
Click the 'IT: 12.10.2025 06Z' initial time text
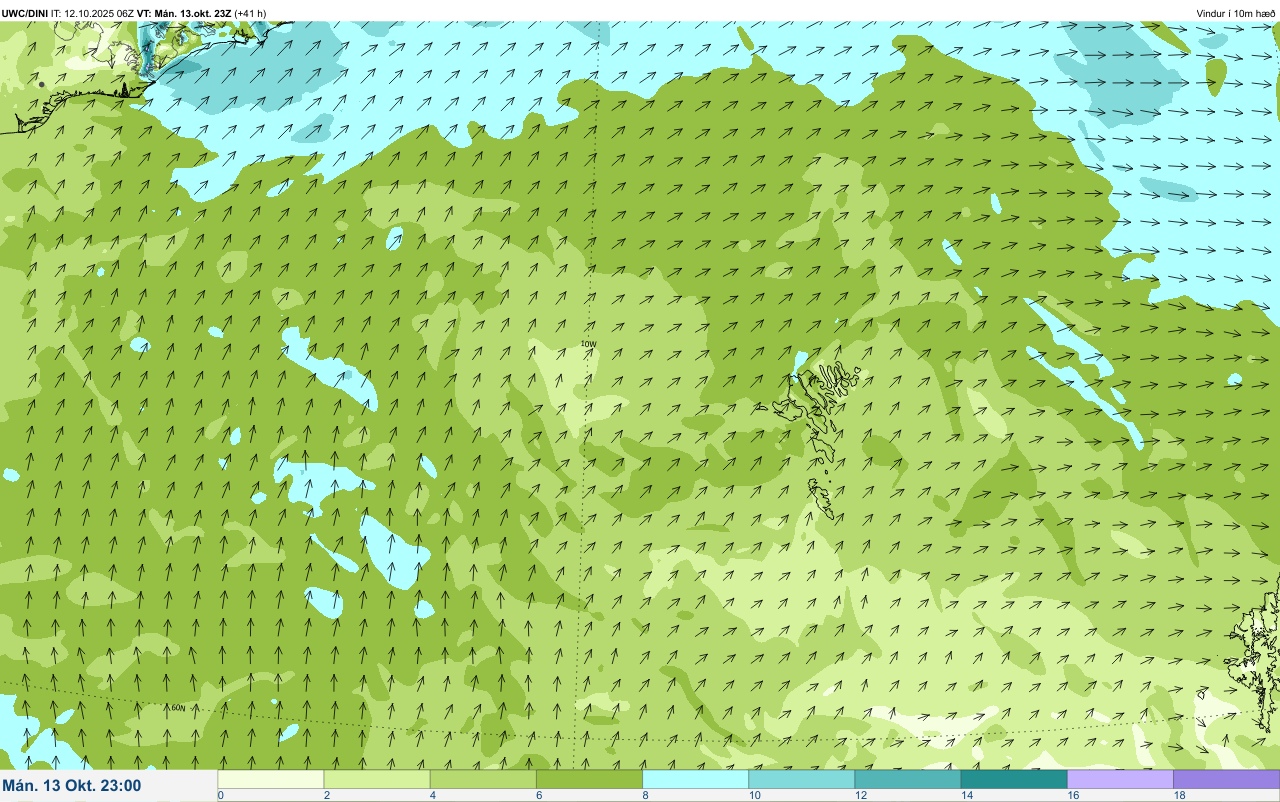(x=93, y=13)
